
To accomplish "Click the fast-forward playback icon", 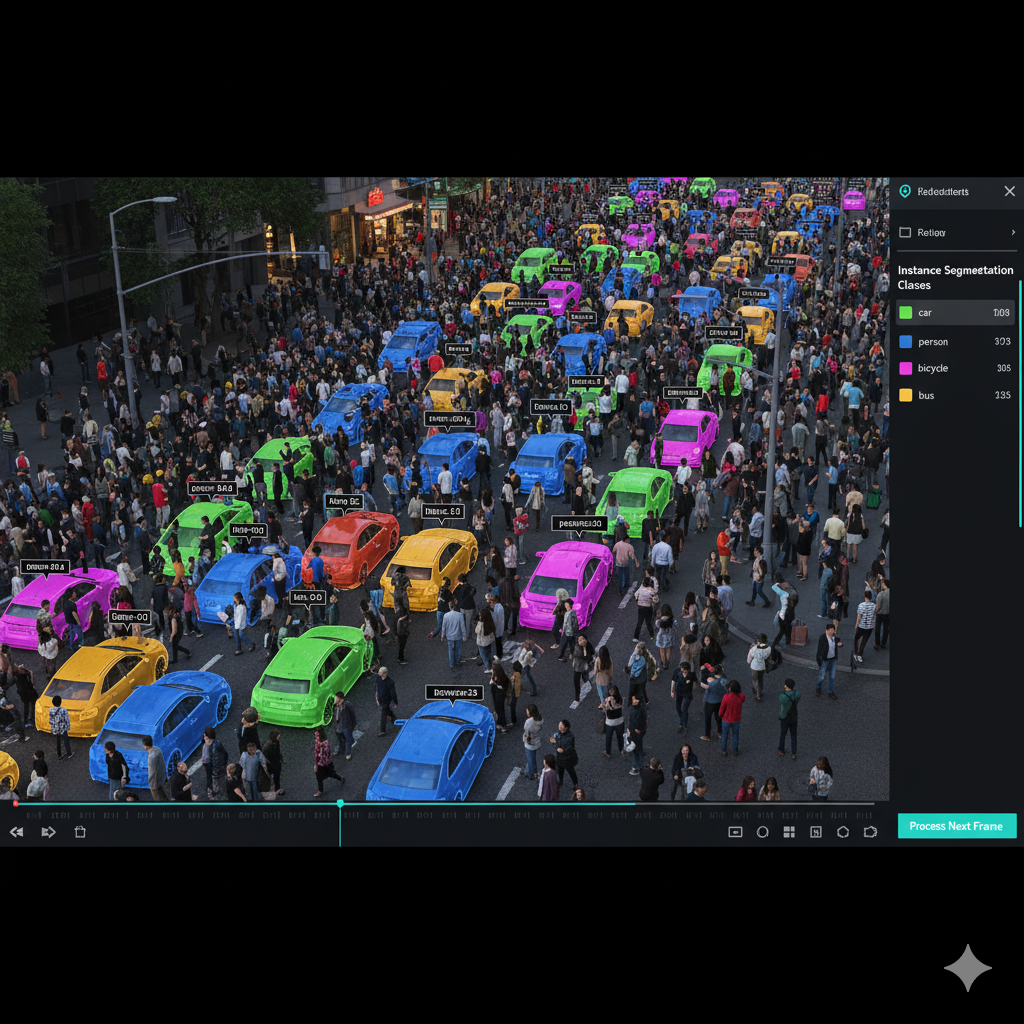I will click(x=48, y=832).
